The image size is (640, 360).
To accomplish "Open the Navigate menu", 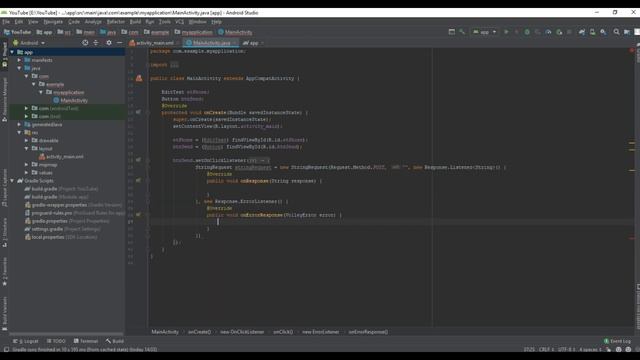I will pos(53,22).
